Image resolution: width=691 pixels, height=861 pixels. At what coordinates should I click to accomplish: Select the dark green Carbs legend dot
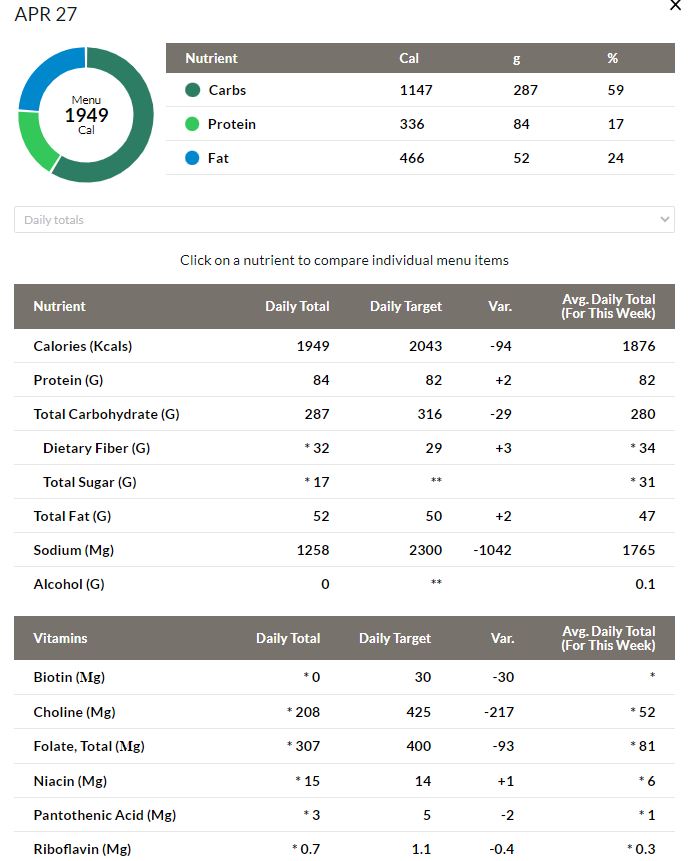192,90
